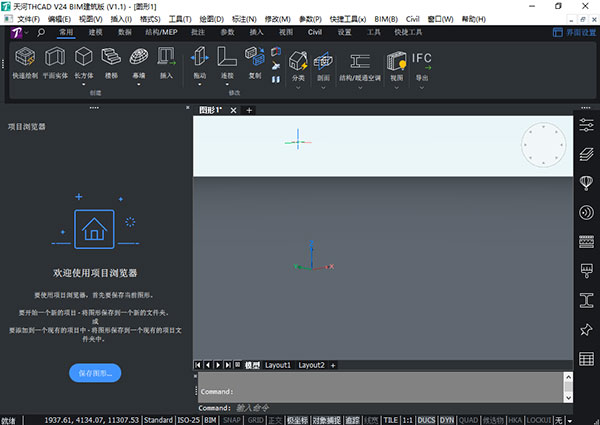Expand the 幕墙 curtain wall dropdown
600x425 pixels.
138,85
